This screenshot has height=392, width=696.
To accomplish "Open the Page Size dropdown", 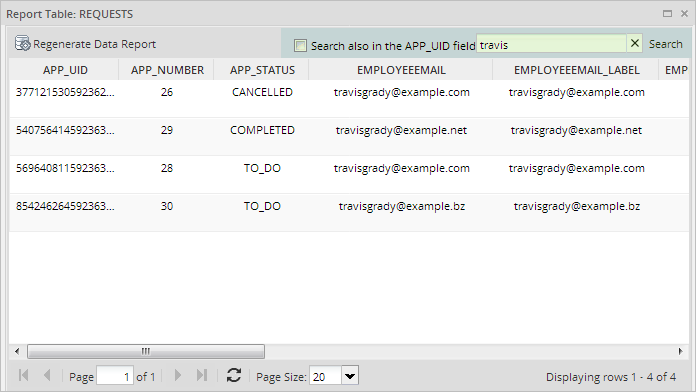I will tap(350, 376).
